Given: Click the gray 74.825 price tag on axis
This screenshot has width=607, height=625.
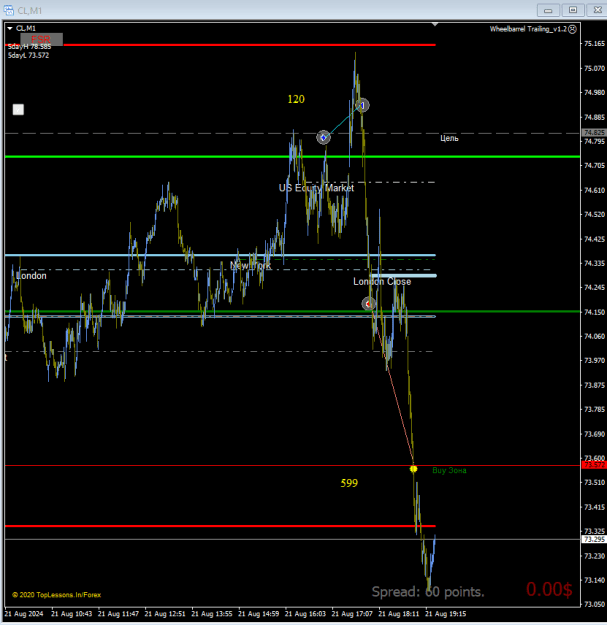Looking at the screenshot, I should pyautogui.click(x=594, y=133).
